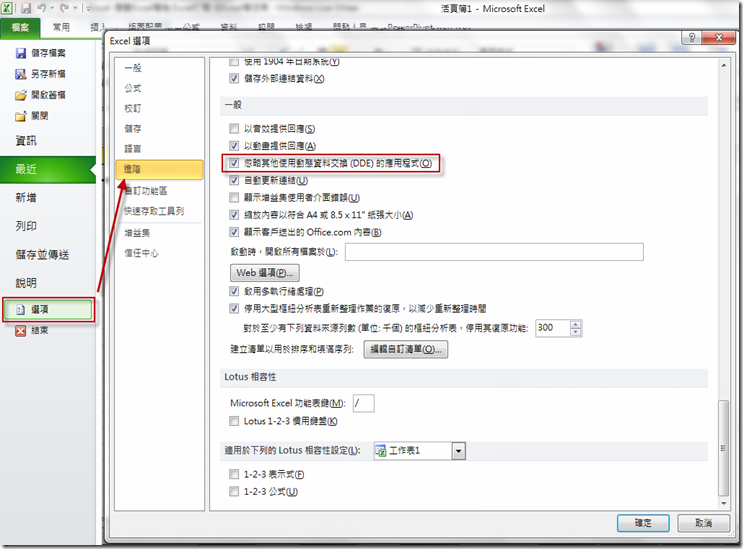Click the 儲存檔案 save icon in backstage menu
The height and width of the screenshot is (549, 743).
point(21,54)
